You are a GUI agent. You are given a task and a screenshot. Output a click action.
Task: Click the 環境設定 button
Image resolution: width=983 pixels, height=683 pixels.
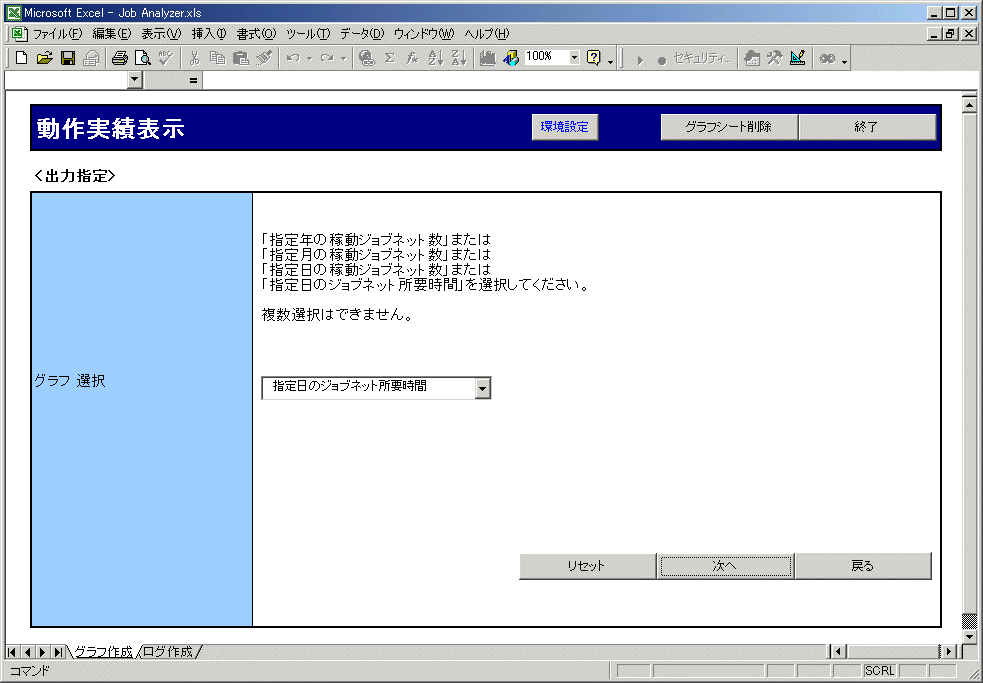click(564, 127)
